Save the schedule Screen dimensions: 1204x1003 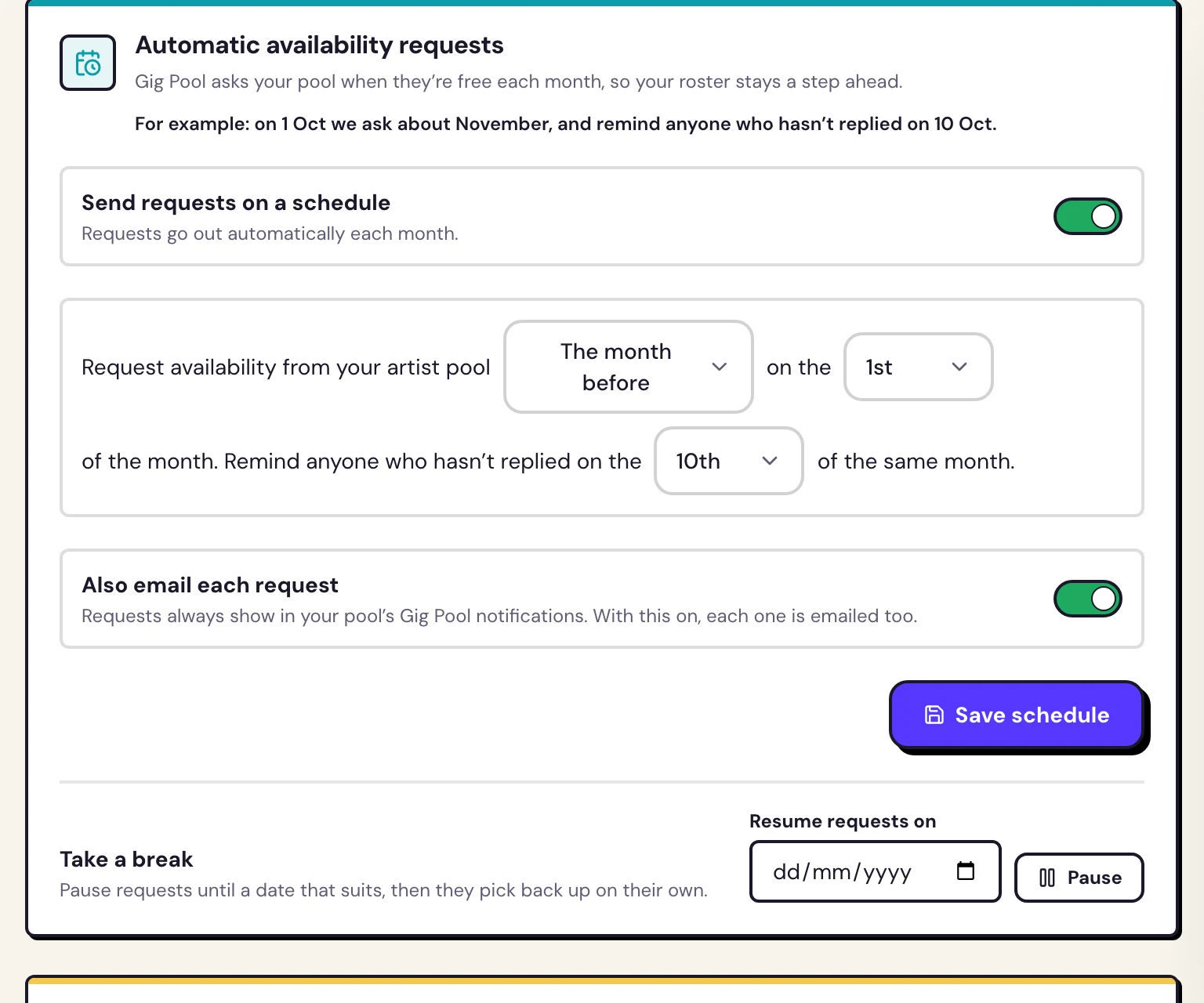1017,715
